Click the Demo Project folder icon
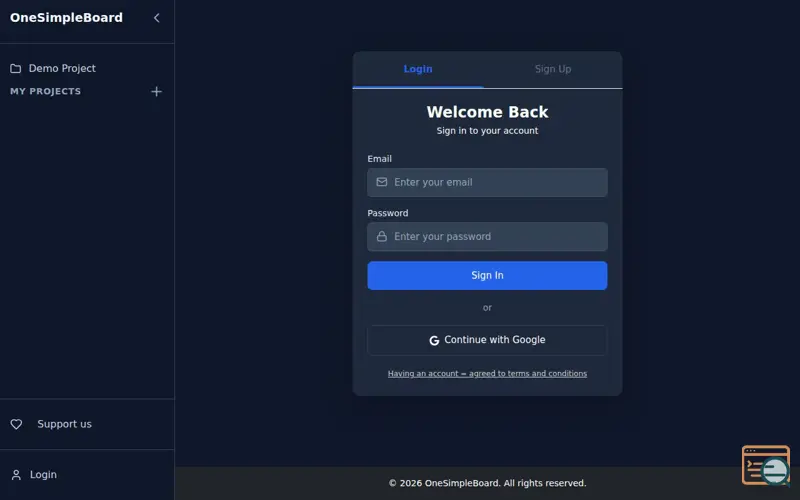800x500 pixels. click(16, 68)
